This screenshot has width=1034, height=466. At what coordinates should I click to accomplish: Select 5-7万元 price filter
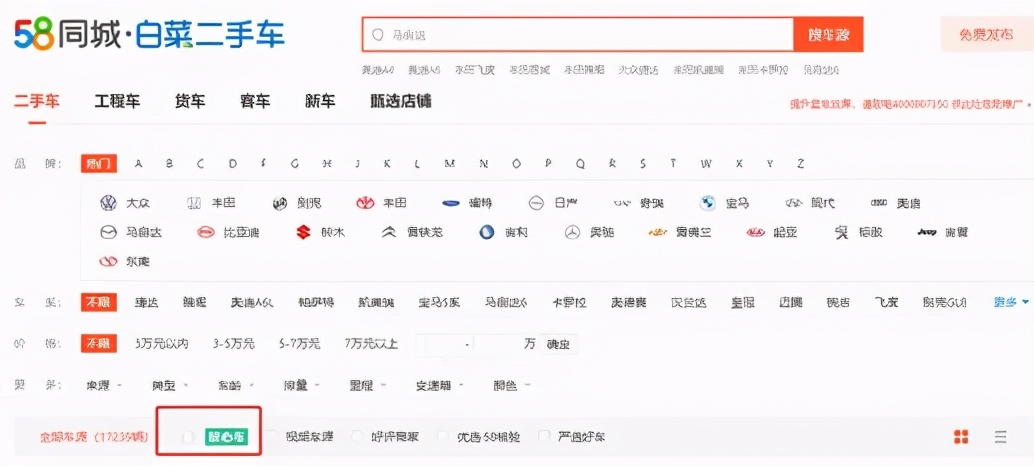[299, 343]
